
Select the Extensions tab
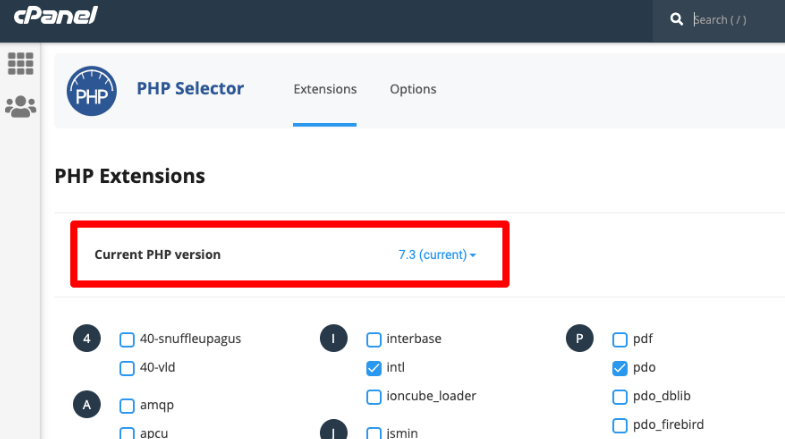[x=325, y=89]
